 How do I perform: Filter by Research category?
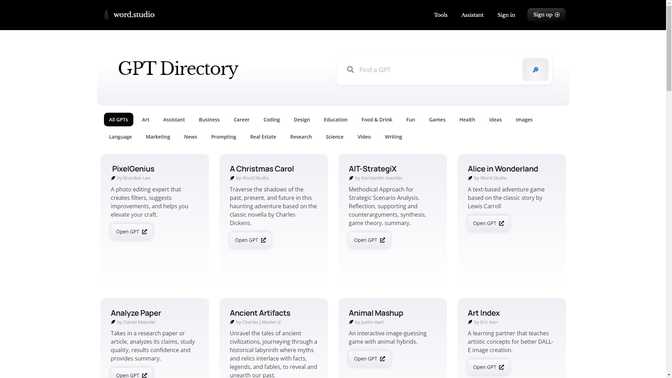point(301,137)
